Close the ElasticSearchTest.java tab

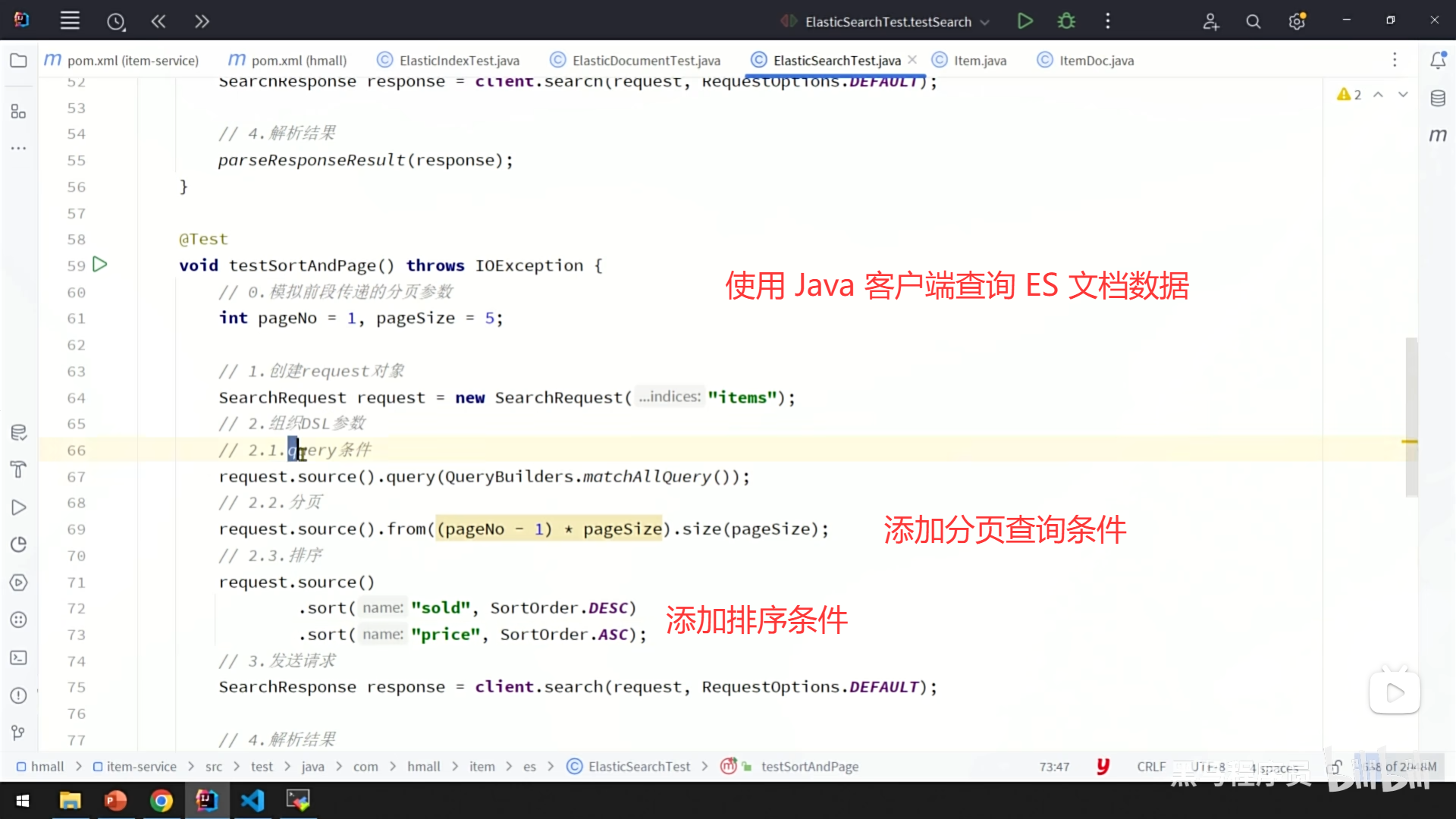912,60
